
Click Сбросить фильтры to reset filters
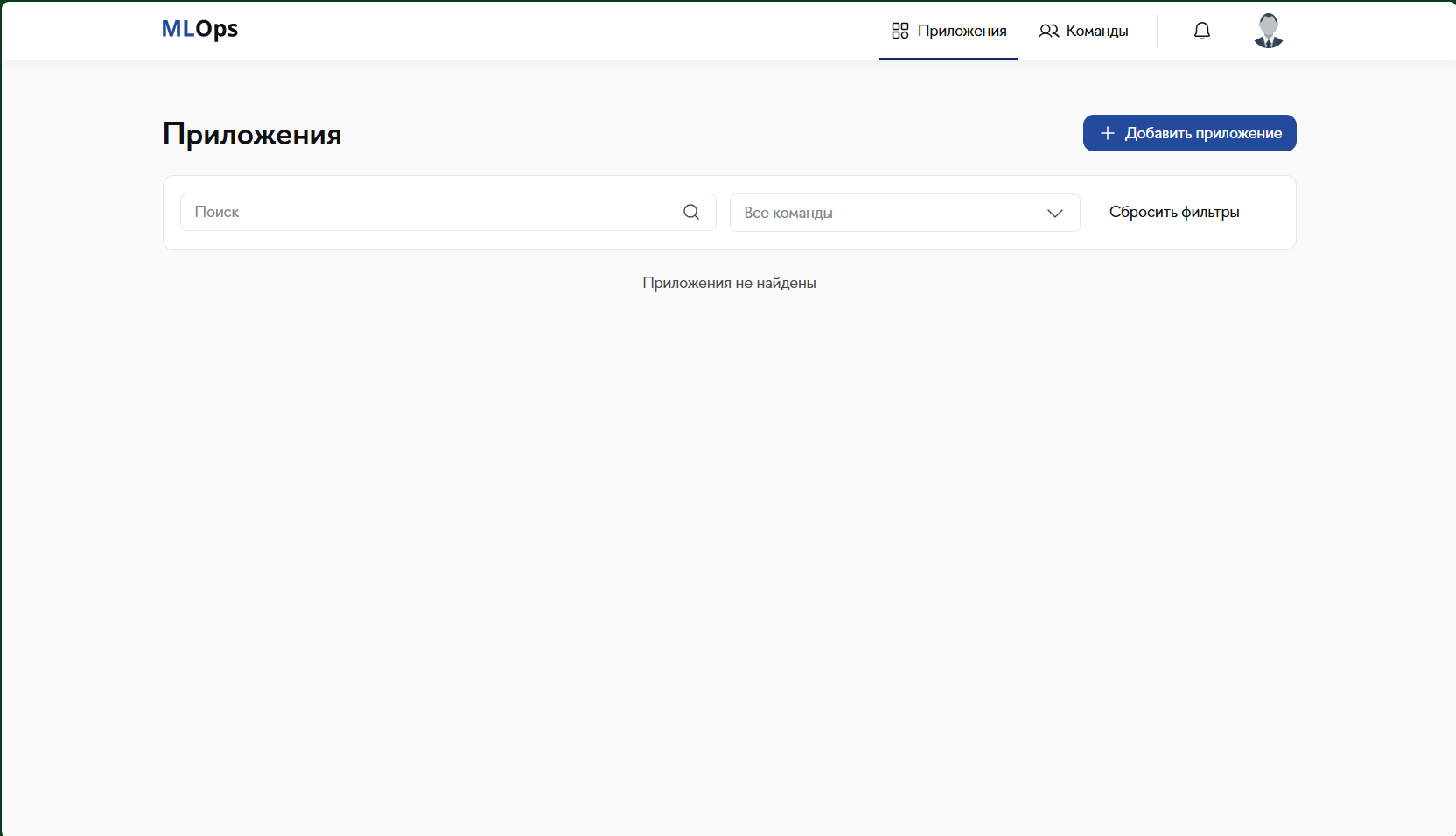pos(1174,212)
